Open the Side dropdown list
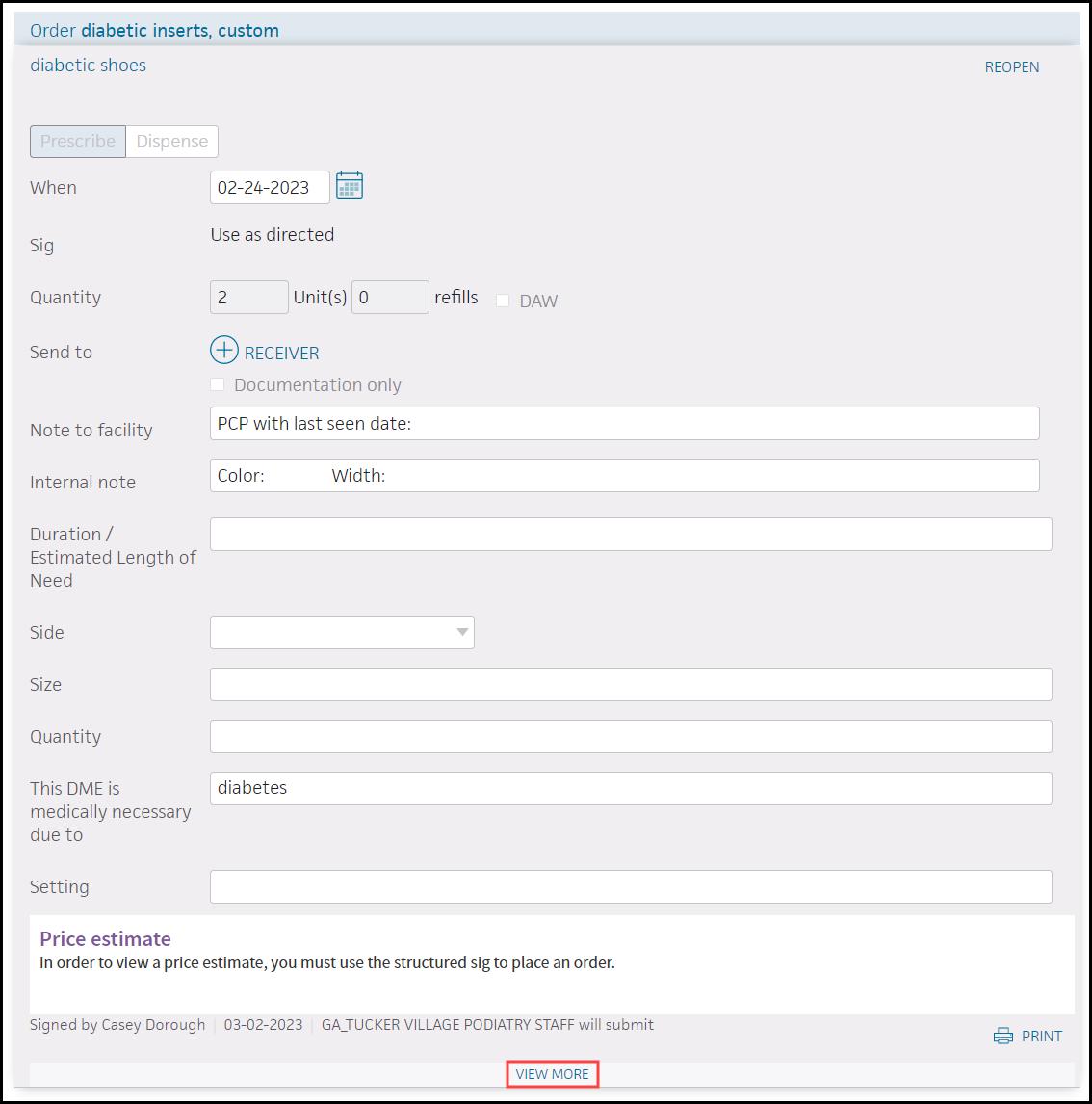This screenshot has height=1104, width=1092. pos(342,632)
